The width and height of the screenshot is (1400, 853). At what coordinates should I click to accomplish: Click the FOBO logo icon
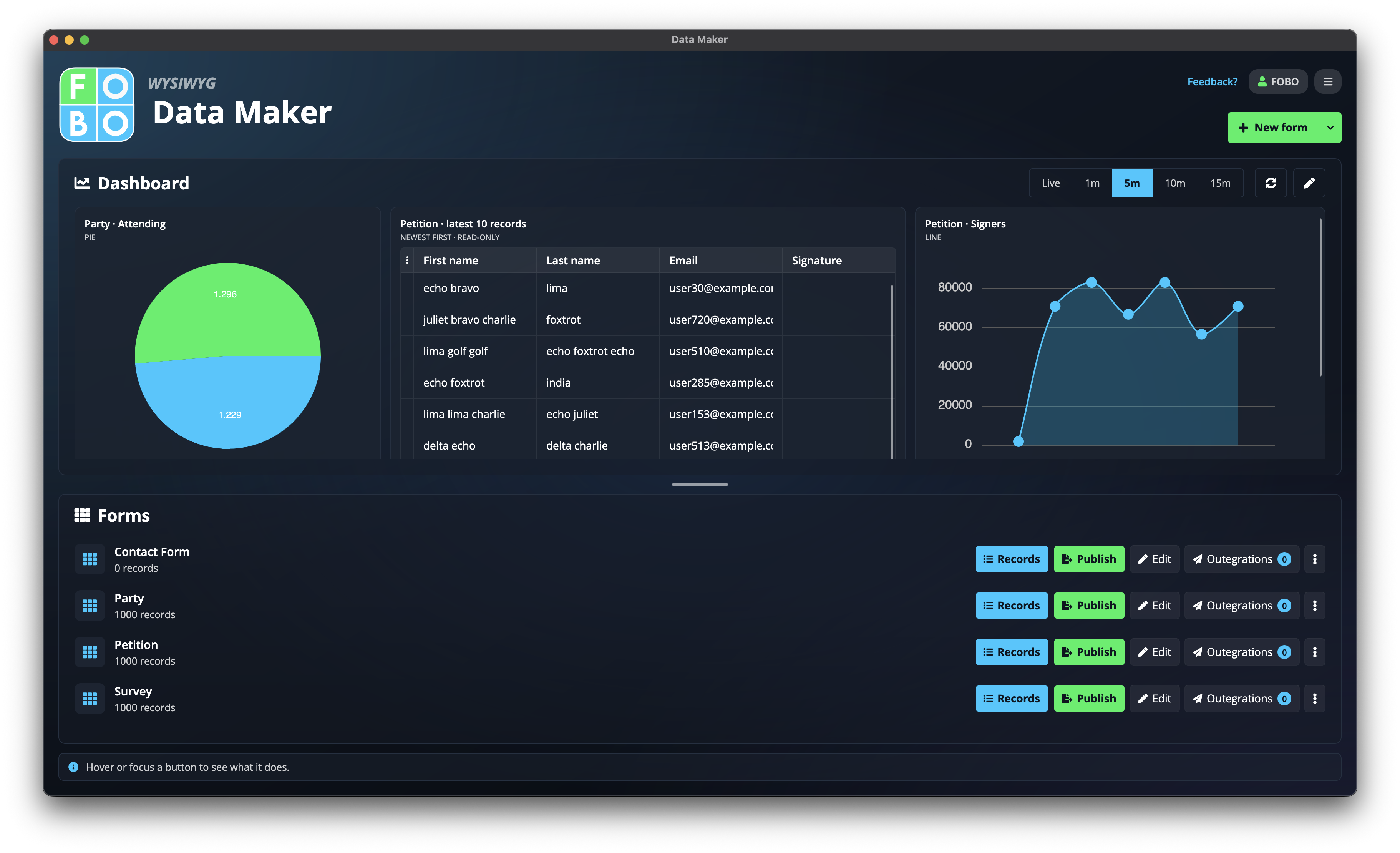[x=97, y=105]
